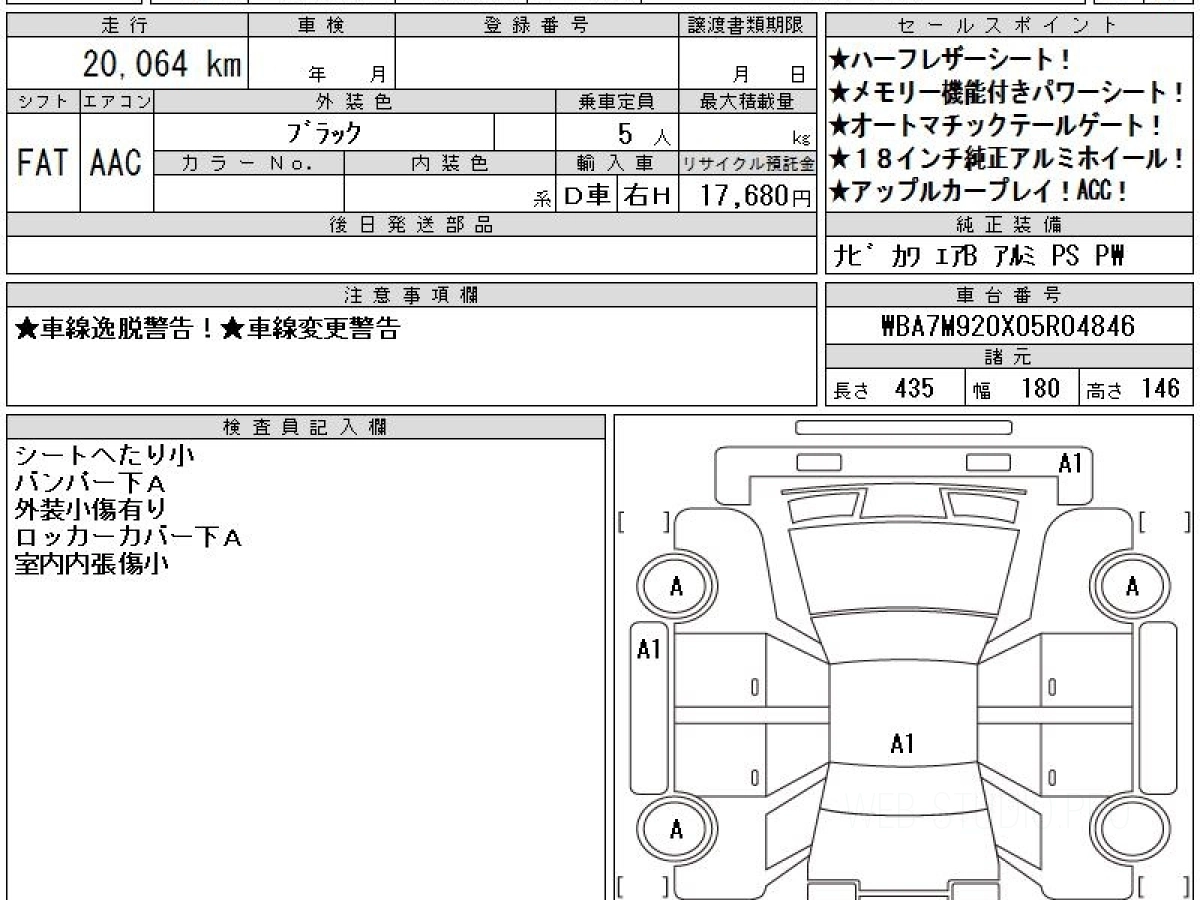This screenshot has height=900, width=1200.
Task: Click the 車台番号 header
Action: [x=1009, y=295]
